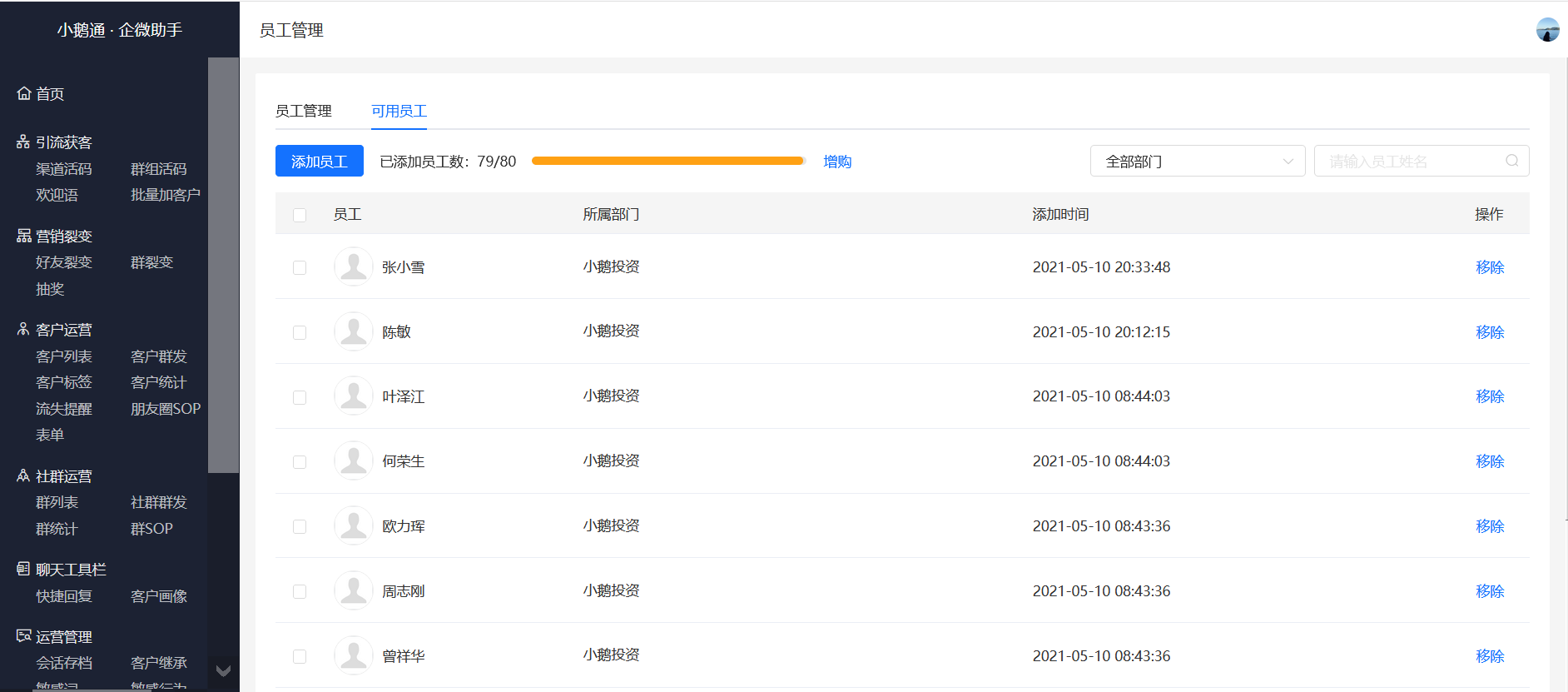Open 群SOP in the sidebar
The height and width of the screenshot is (692, 1568).
tap(151, 529)
